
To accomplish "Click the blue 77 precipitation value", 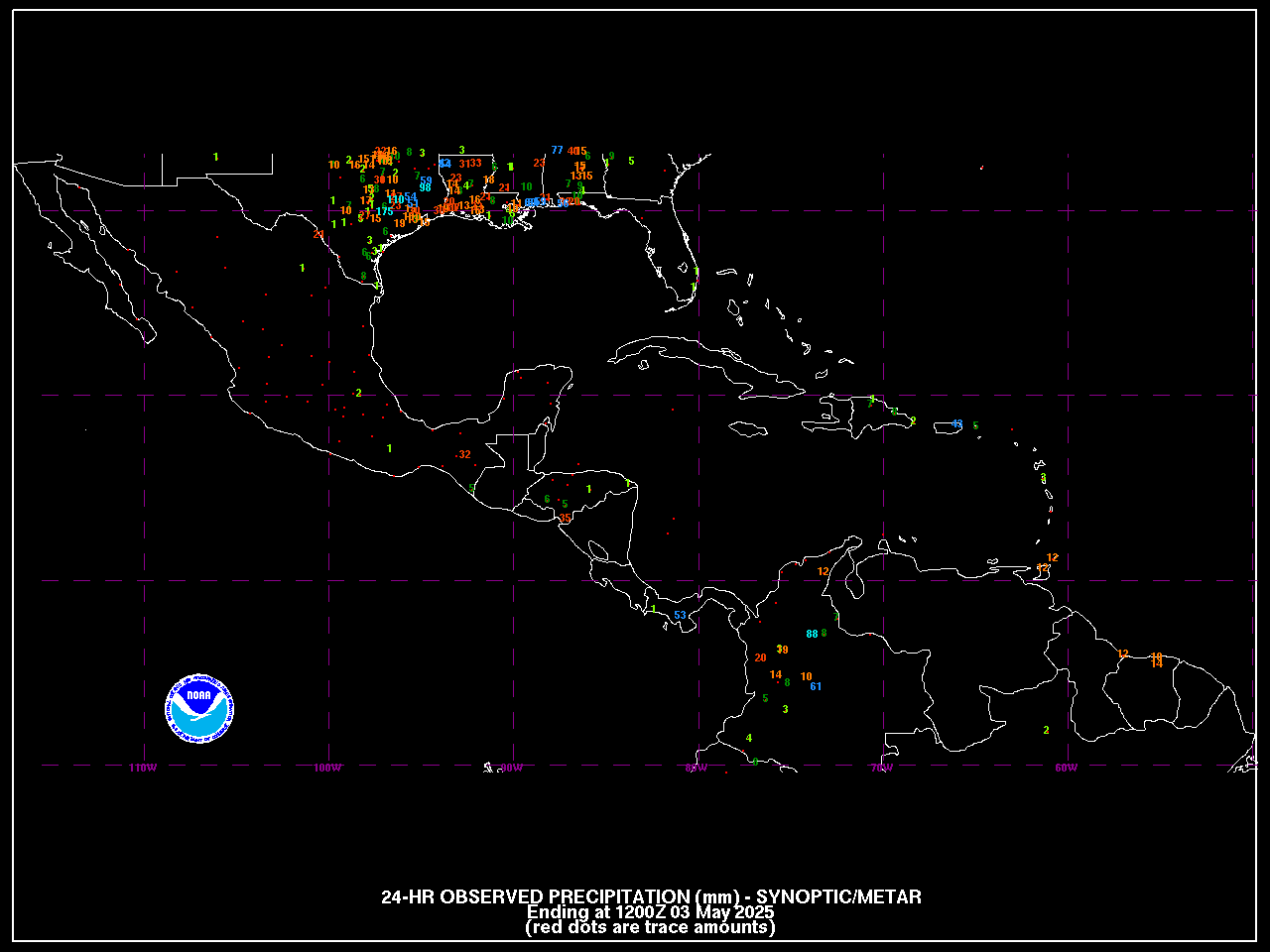I will 558,151.
